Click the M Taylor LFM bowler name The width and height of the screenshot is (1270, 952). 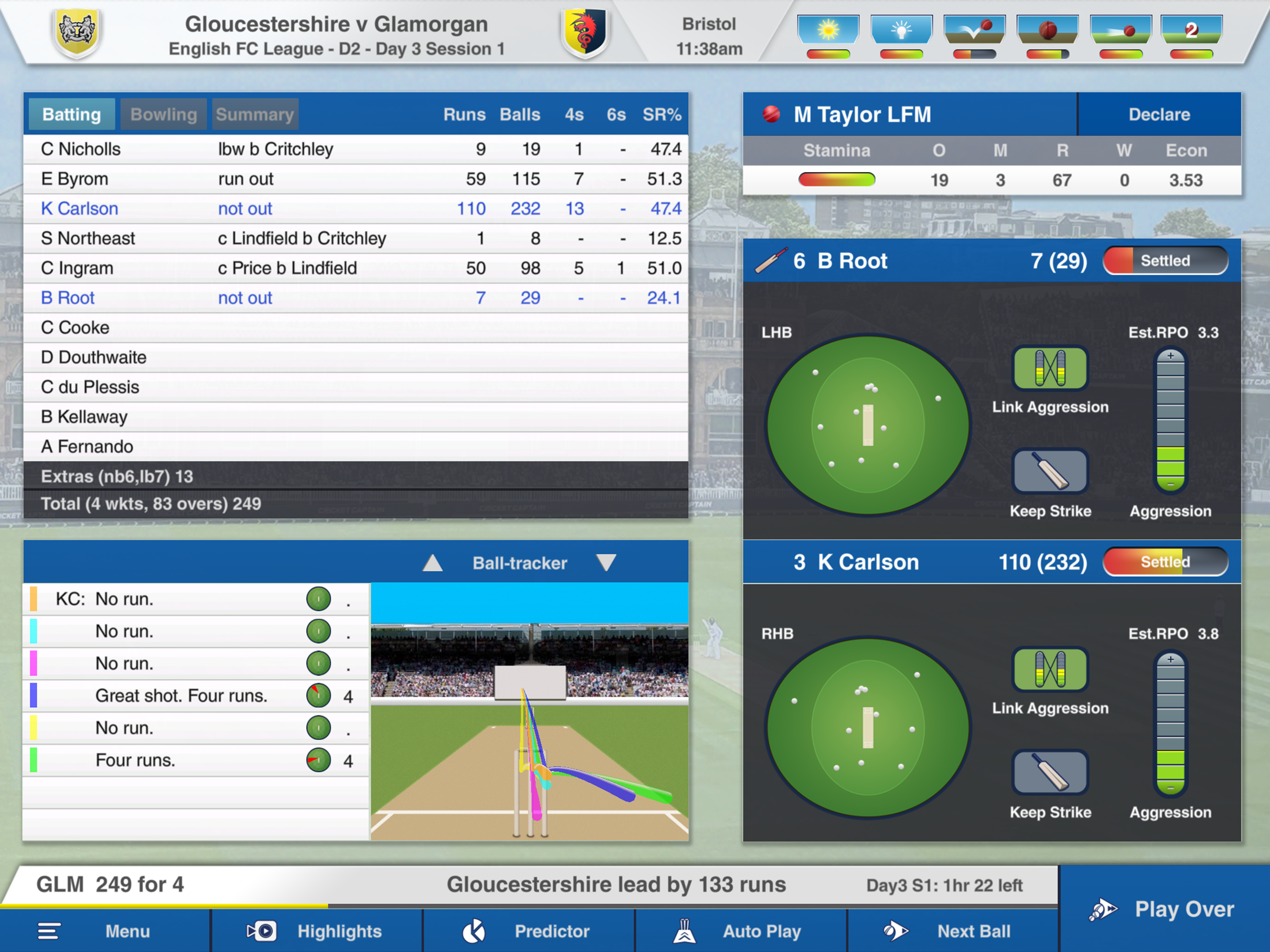click(x=862, y=114)
